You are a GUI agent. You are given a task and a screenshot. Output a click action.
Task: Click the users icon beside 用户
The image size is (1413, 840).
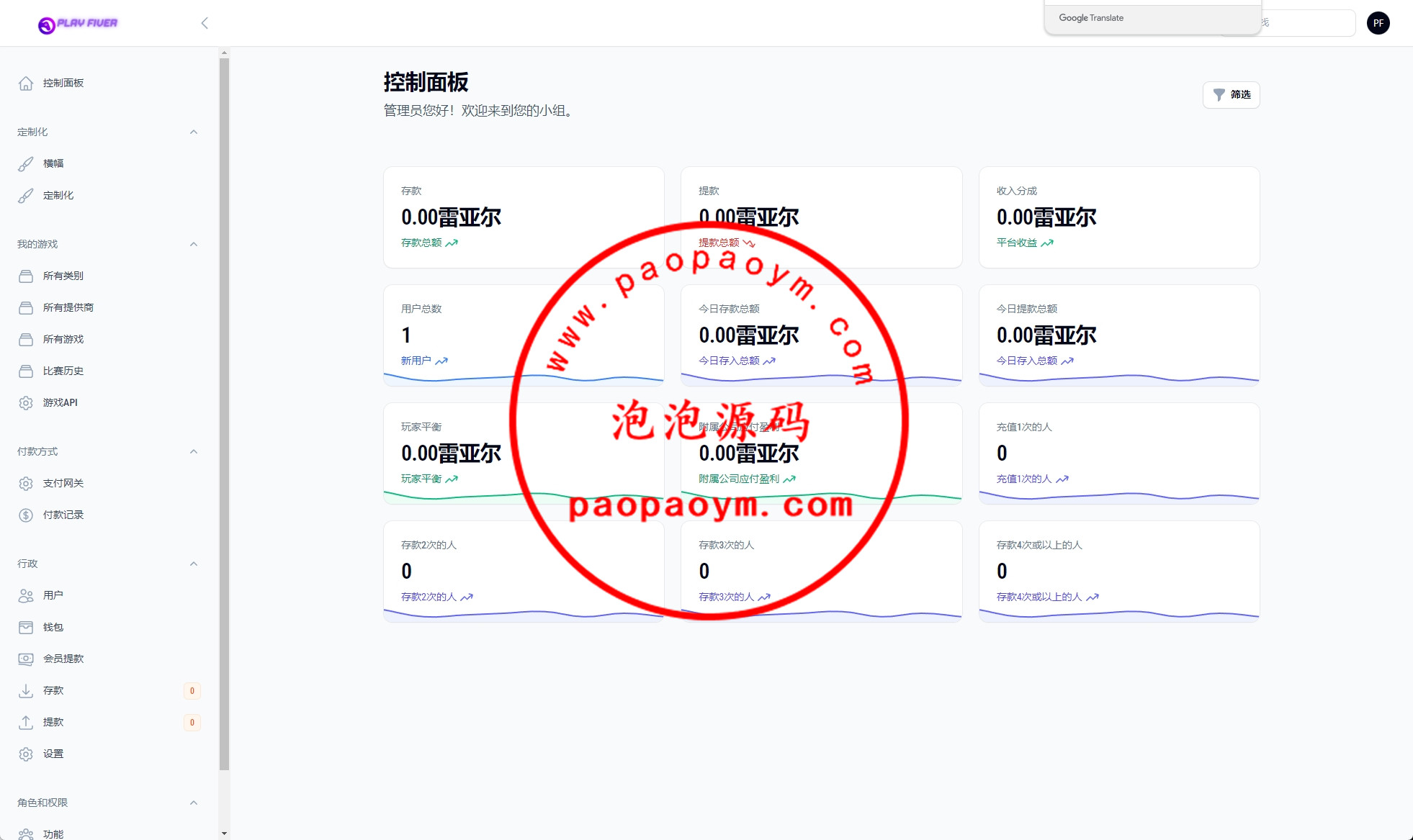26,596
